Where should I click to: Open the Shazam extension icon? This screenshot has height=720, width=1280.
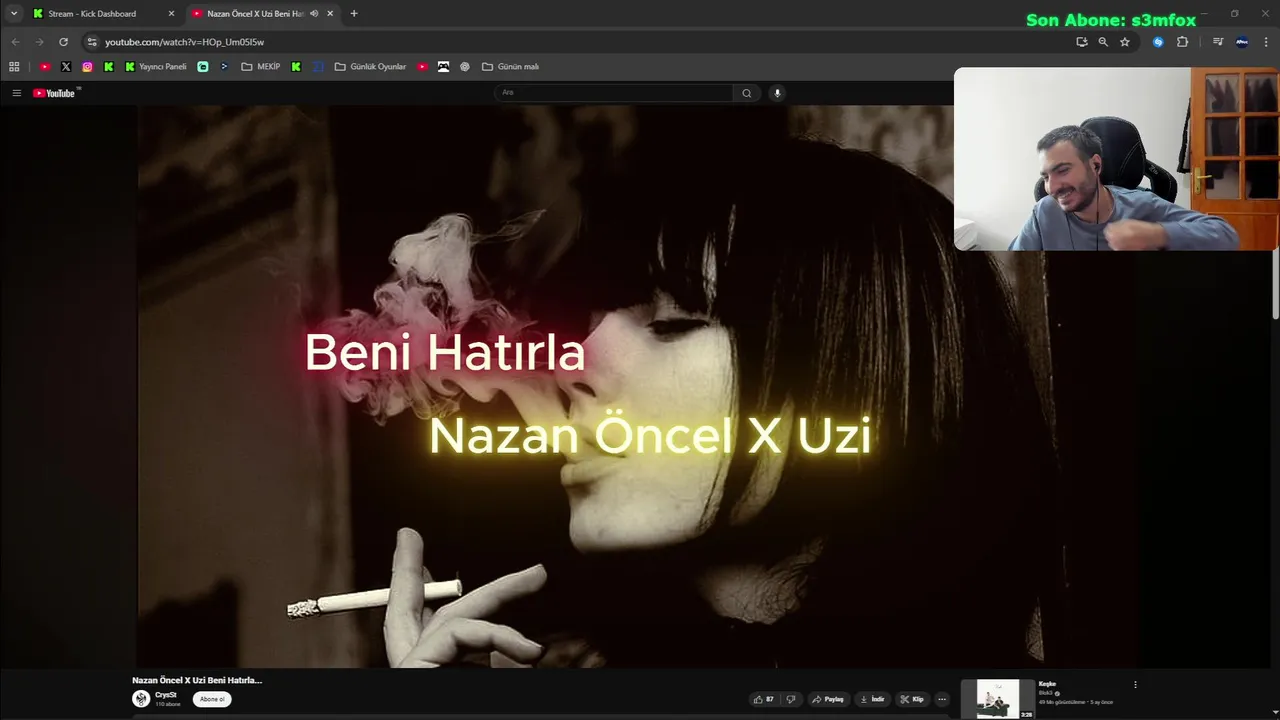1158,42
